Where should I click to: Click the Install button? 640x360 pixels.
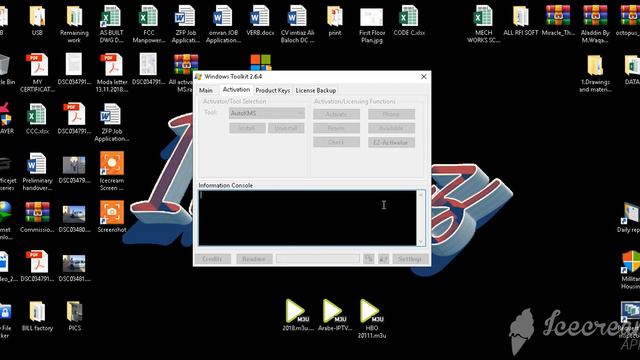pos(247,128)
